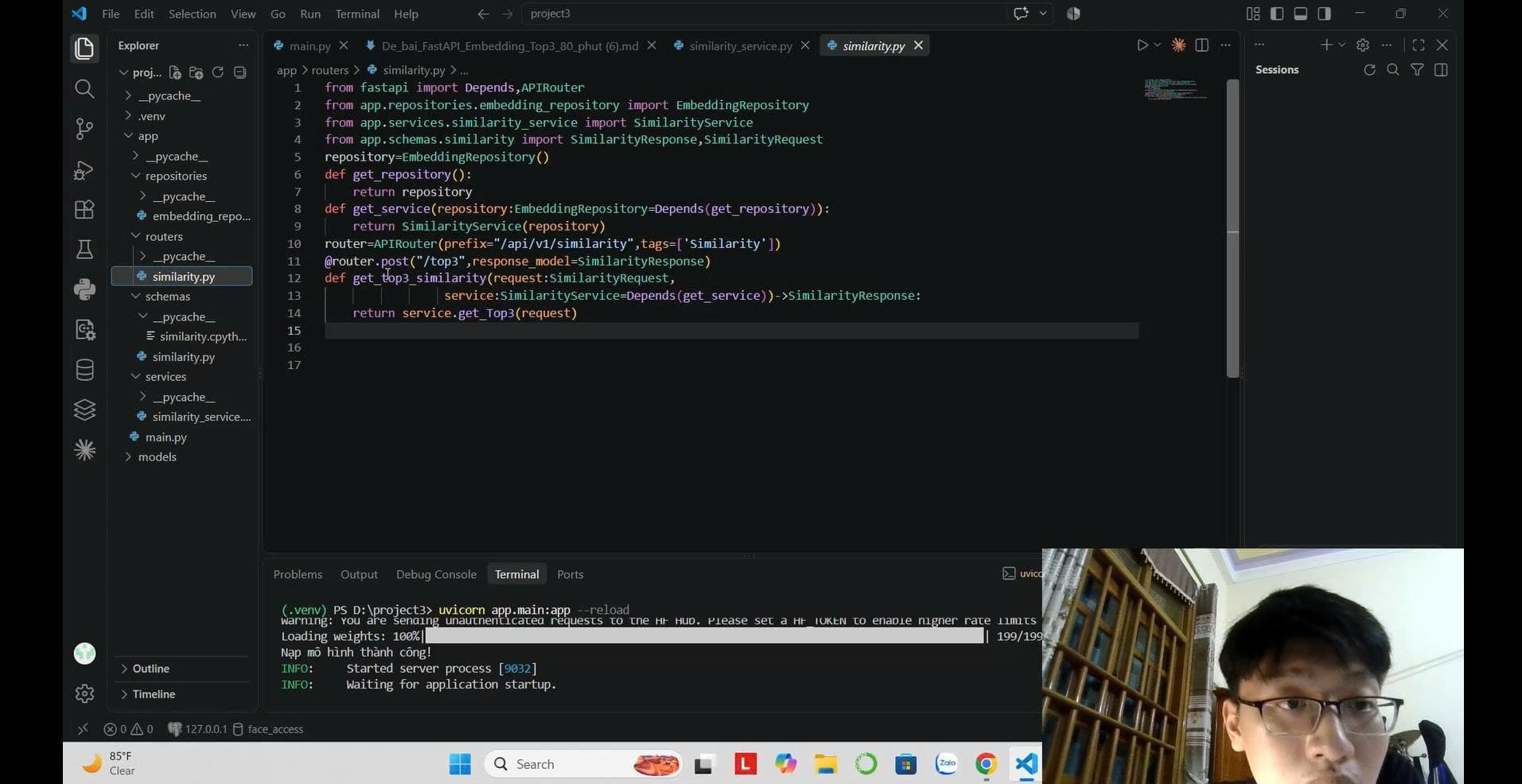This screenshot has height=784, width=1522.
Task: Start a new session with plus icon
Action: 1326,45
